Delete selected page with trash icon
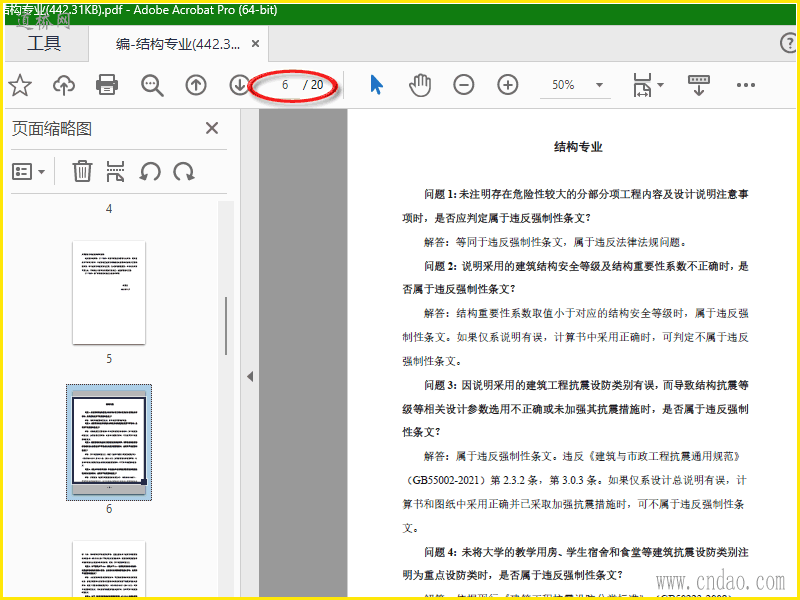800x600 pixels. tap(82, 171)
